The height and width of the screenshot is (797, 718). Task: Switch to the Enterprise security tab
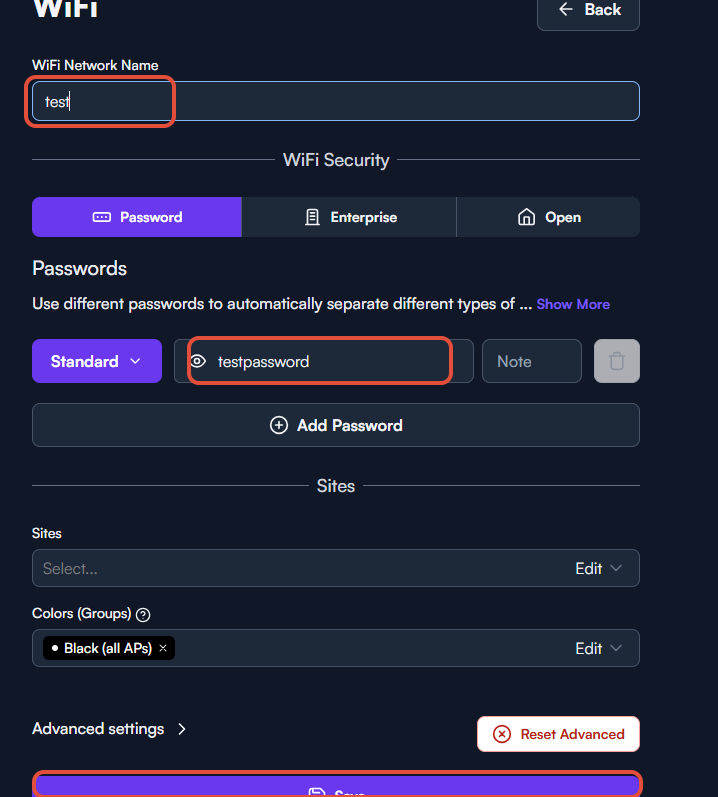349,217
